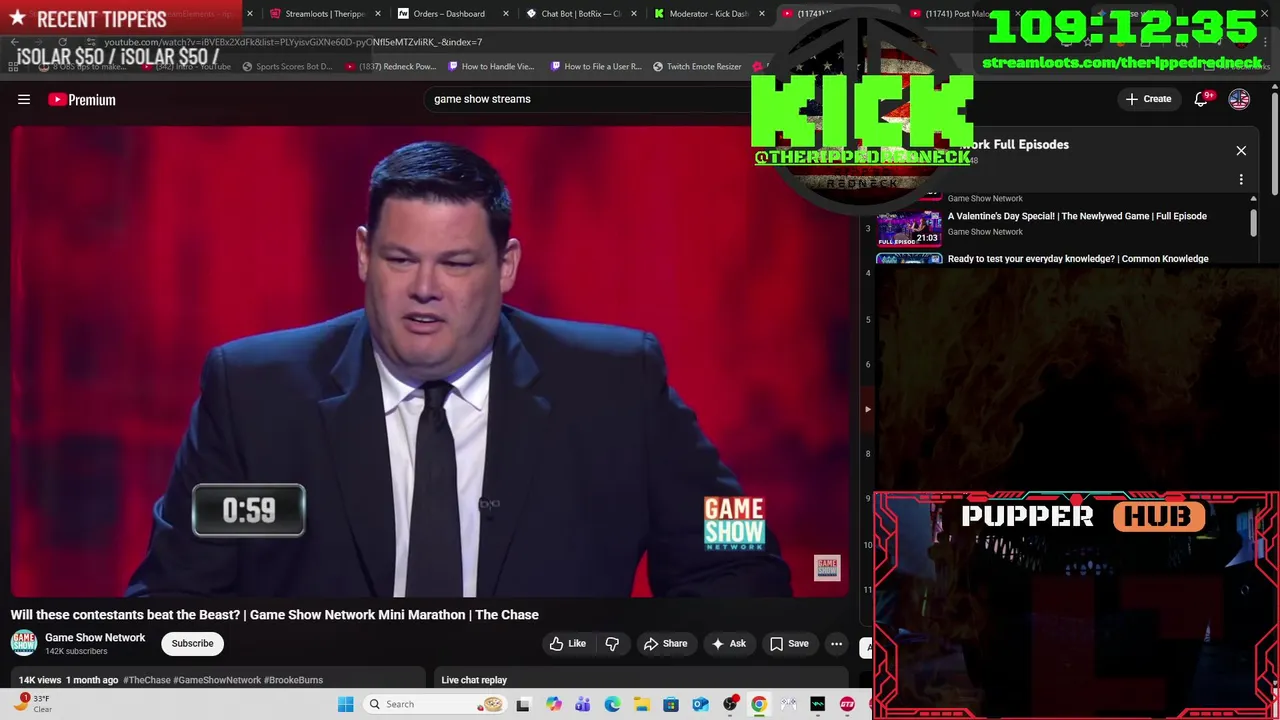
Task: Open YouTube notifications bell
Action: click(1201, 99)
